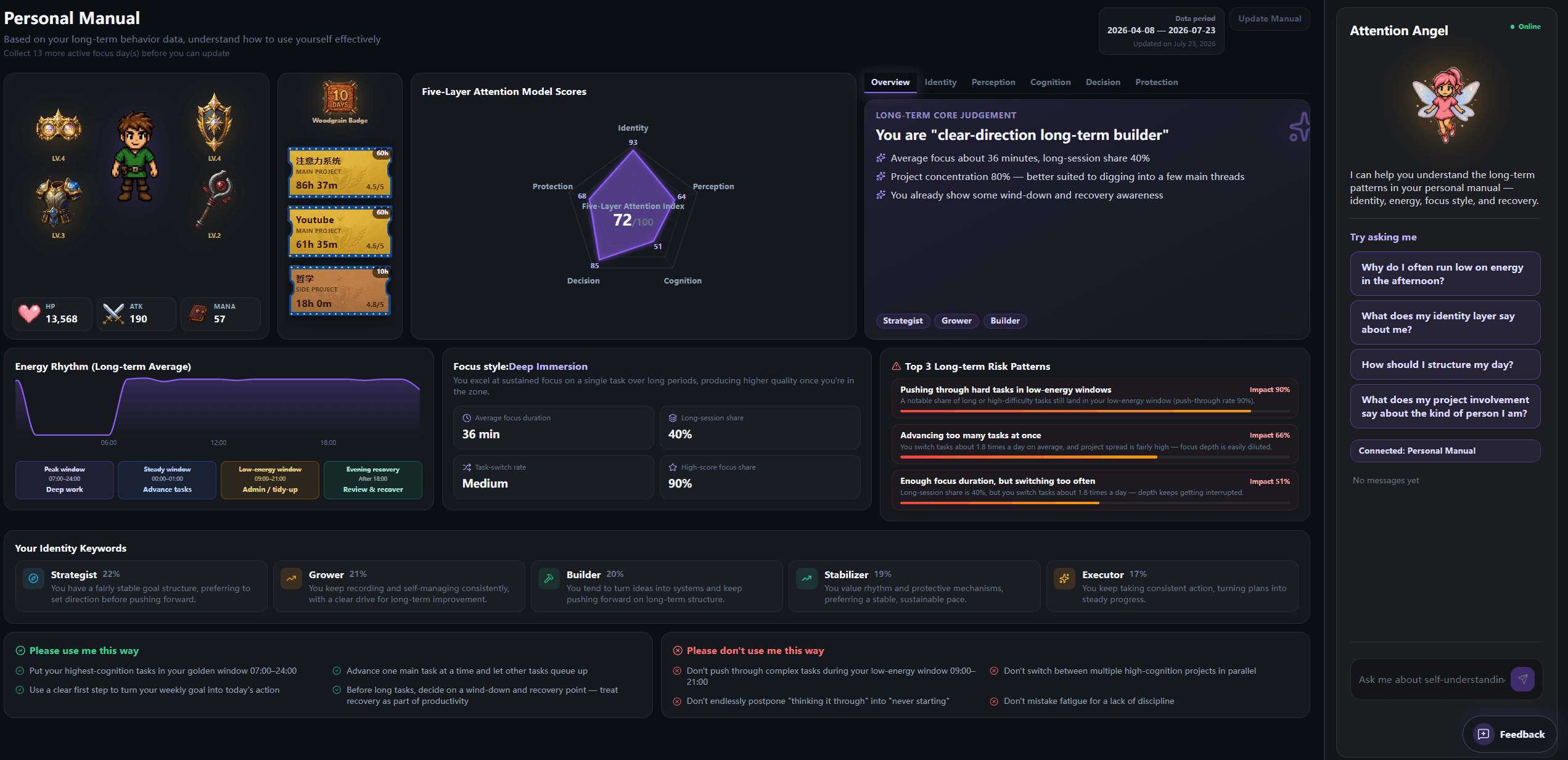This screenshot has height=760, width=1568.
Task: Click the 72/100 Five-Layer Attention Index value
Action: pyautogui.click(x=633, y=221)
